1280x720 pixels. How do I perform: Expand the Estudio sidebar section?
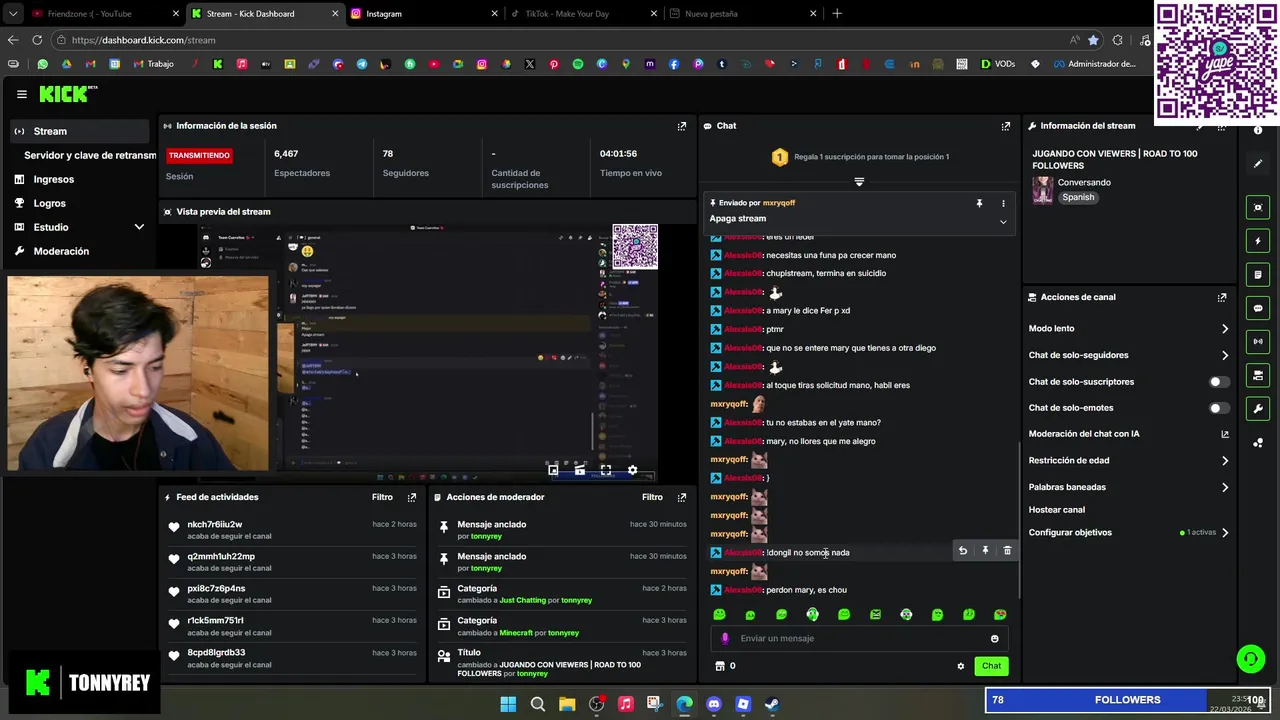[x=139, y=227]
